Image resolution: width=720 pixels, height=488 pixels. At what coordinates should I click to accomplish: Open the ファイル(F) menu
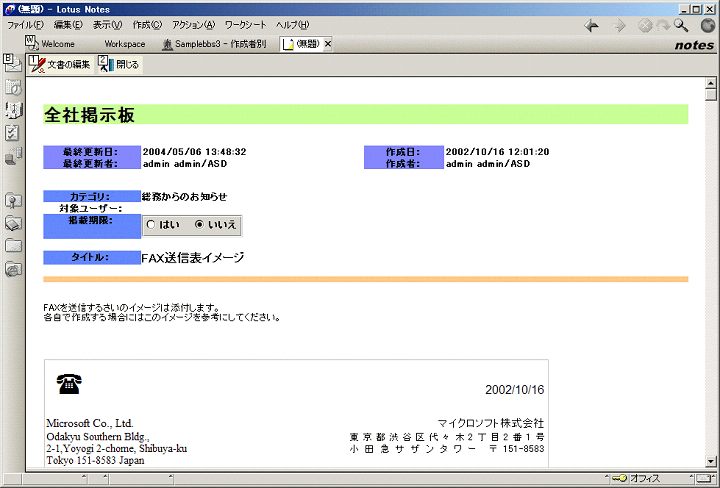[x=25, y=25]
